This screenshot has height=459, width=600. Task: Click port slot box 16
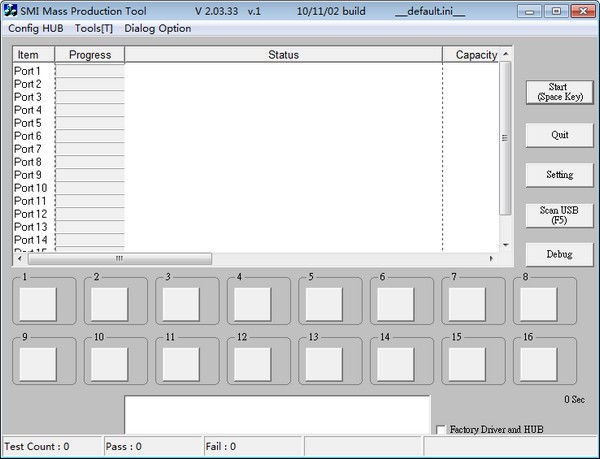tap(539, 365)
